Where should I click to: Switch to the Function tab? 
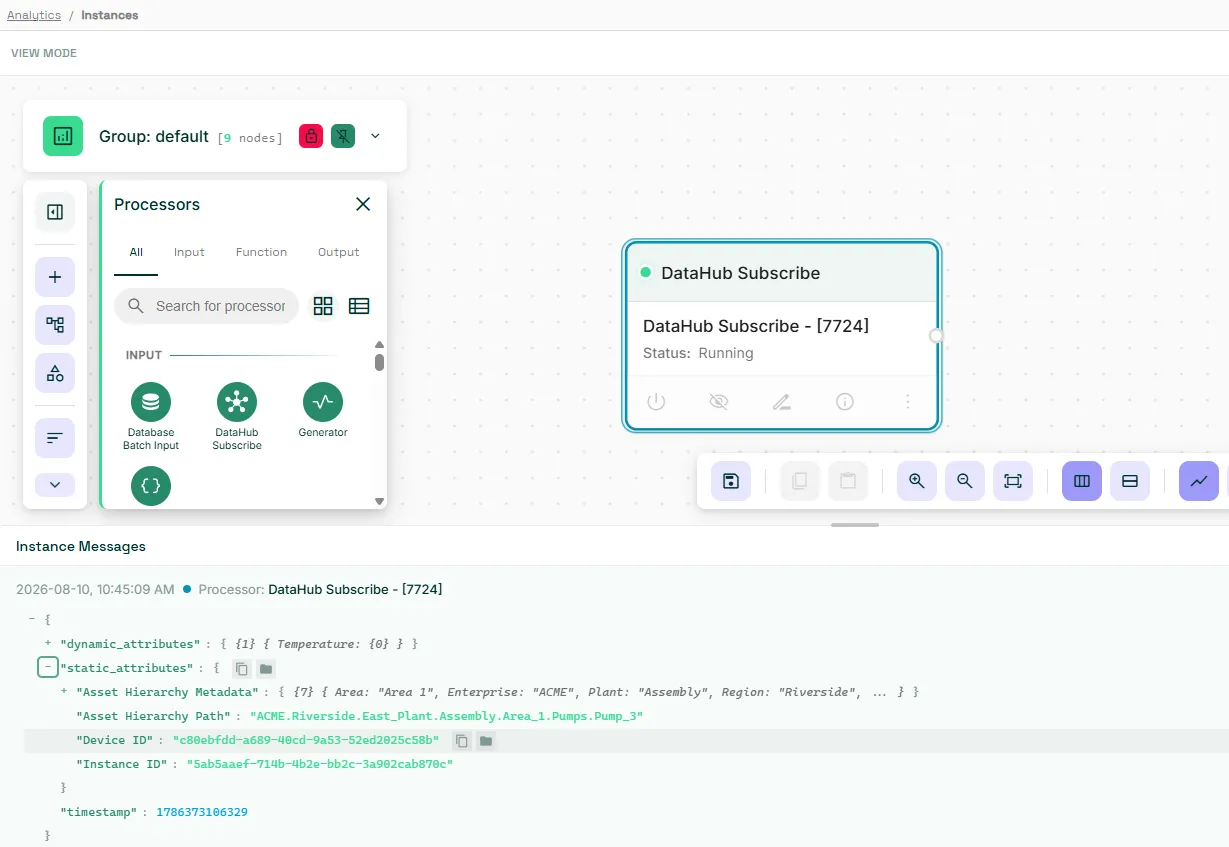coord(261,253)
